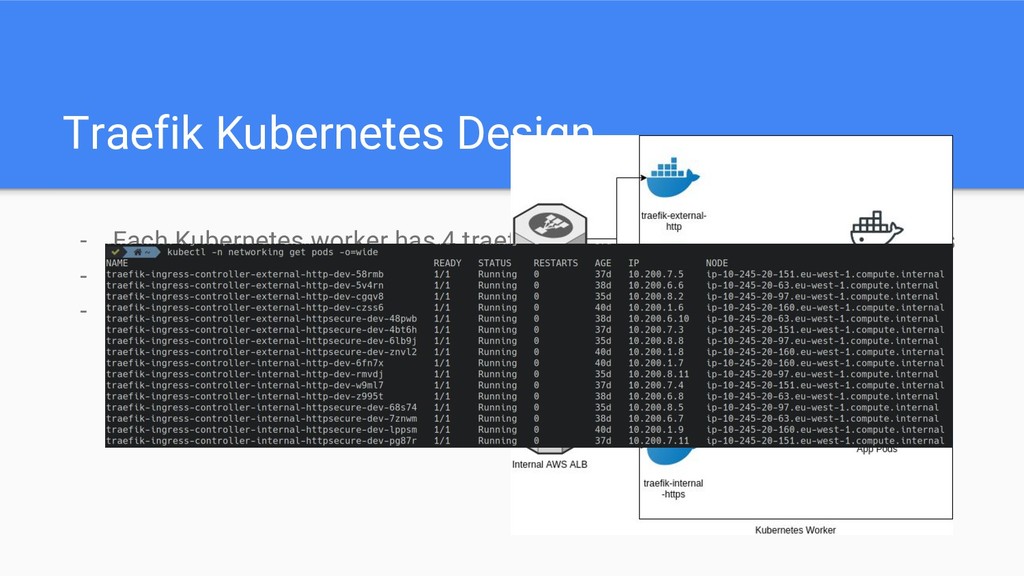Screen dimensions: 1024x576
Task: Click the home icon in terminal prompt
Action: [138, 252]
